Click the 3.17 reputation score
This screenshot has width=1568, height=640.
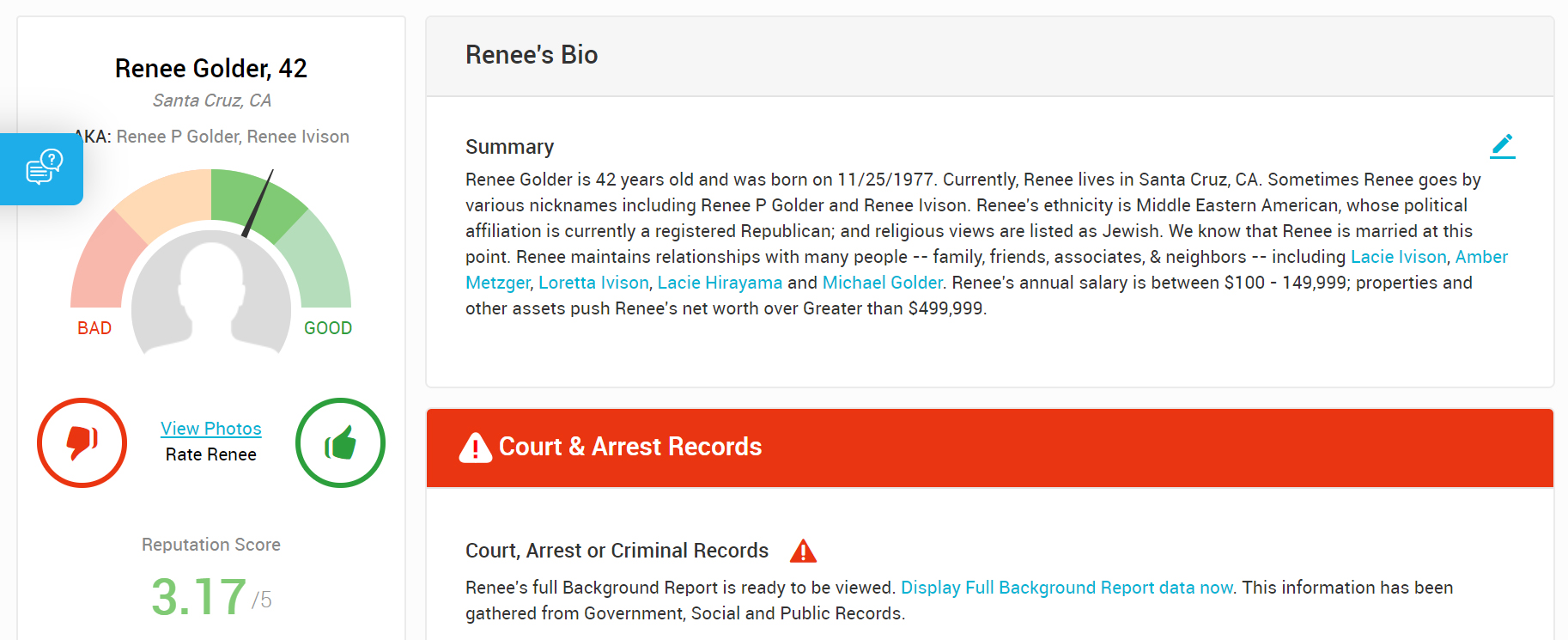199,596
